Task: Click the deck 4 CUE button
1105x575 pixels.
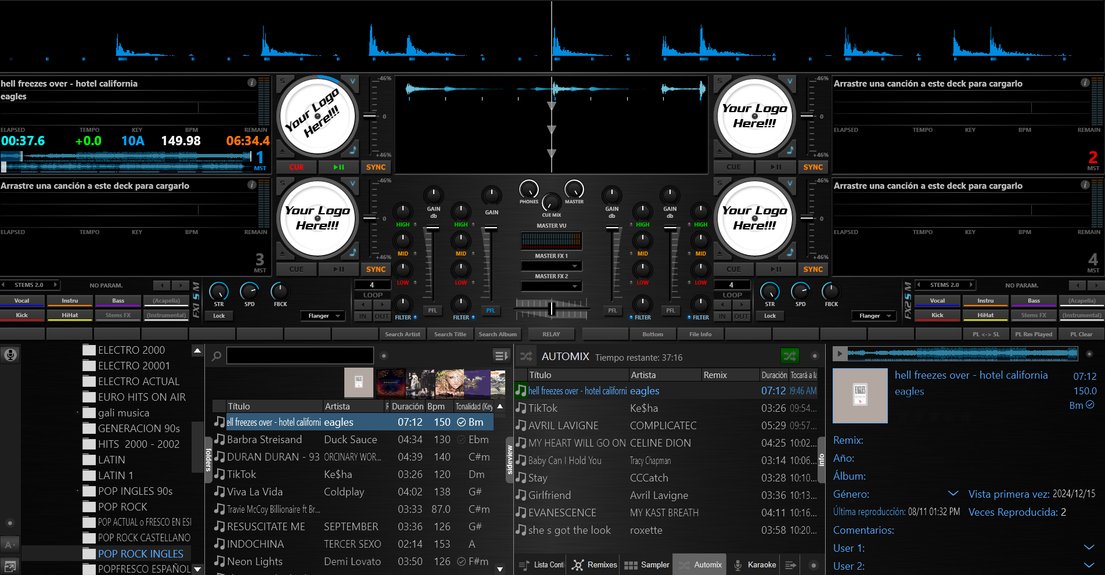Action: click(x=734, y=269)
